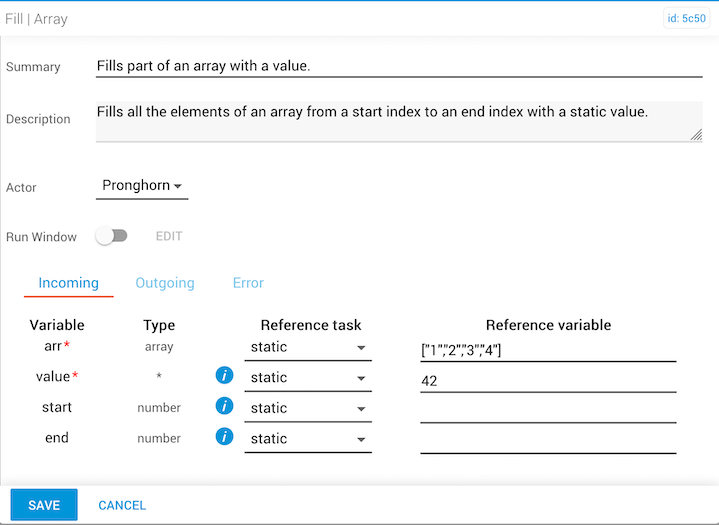Switch to the Outgoing tab
Image resolution: width=719 pixels, height=525 pixels.
165,283
